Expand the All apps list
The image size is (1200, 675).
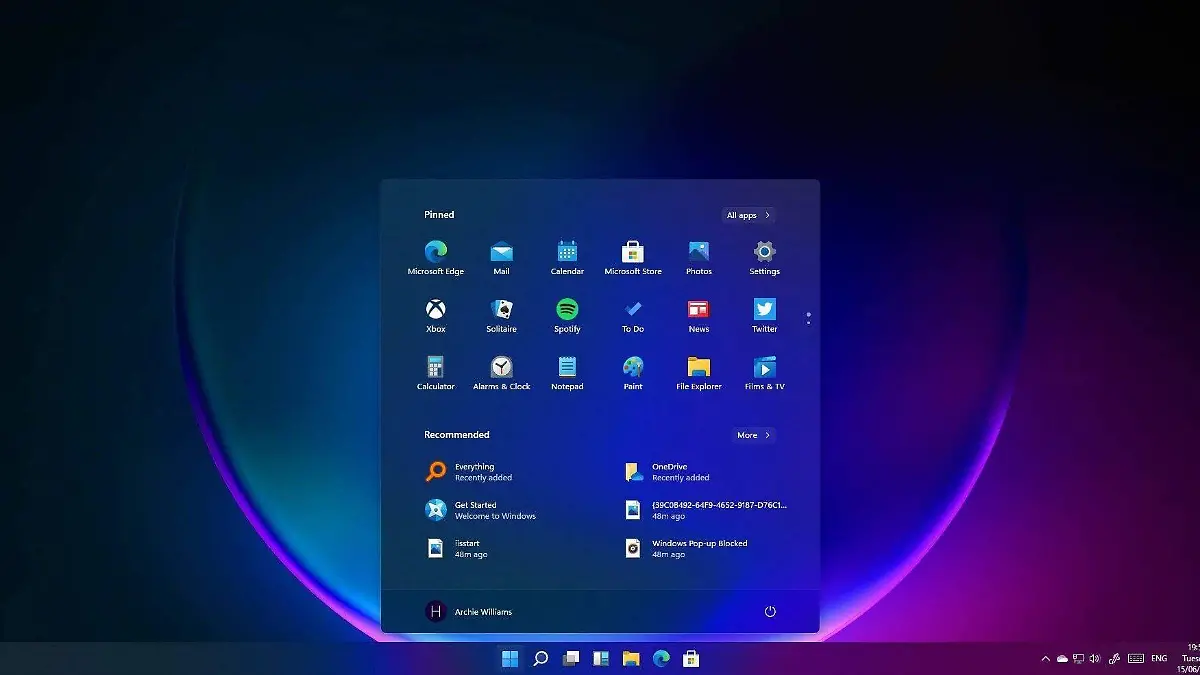pos(748,215)
